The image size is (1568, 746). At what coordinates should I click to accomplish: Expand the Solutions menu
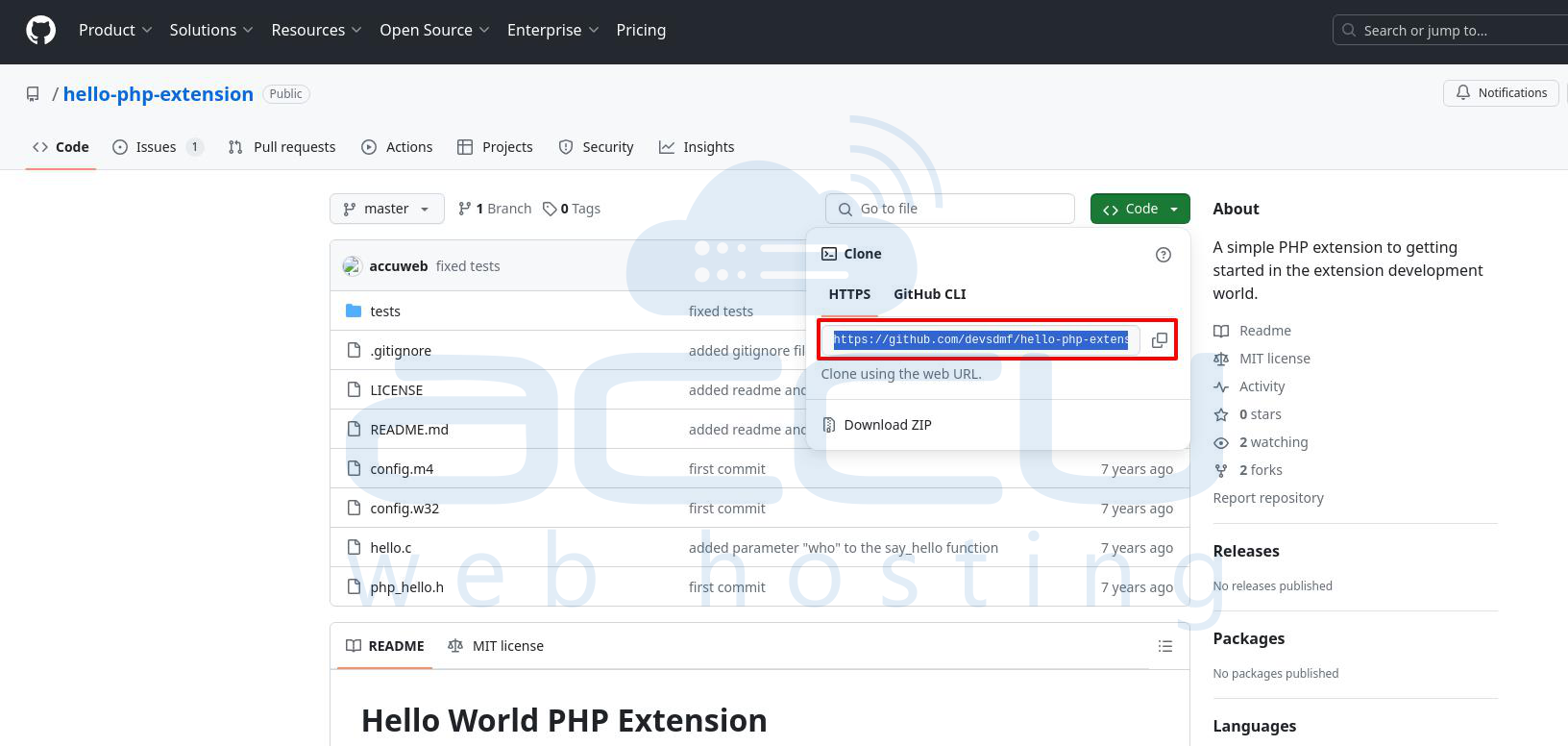pos(211,30)
